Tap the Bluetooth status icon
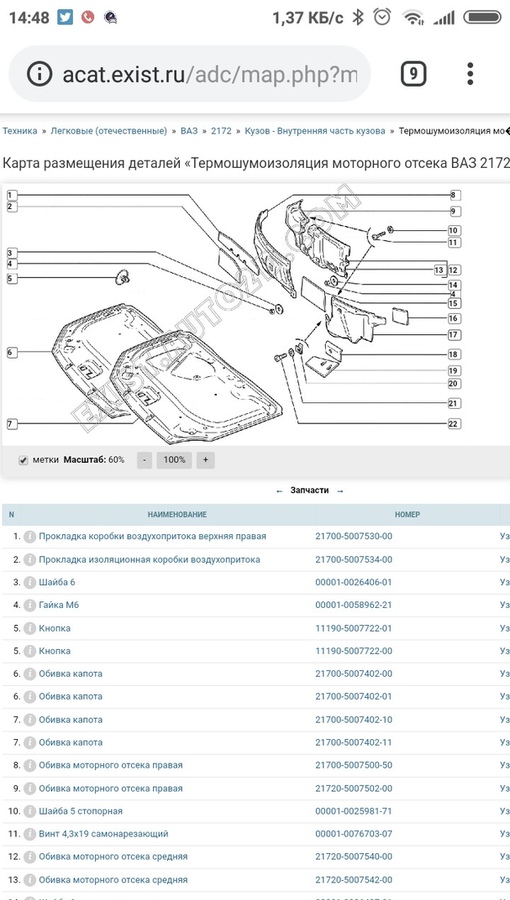The height and width of the screenshot is (900, 510). coord(358,17)
